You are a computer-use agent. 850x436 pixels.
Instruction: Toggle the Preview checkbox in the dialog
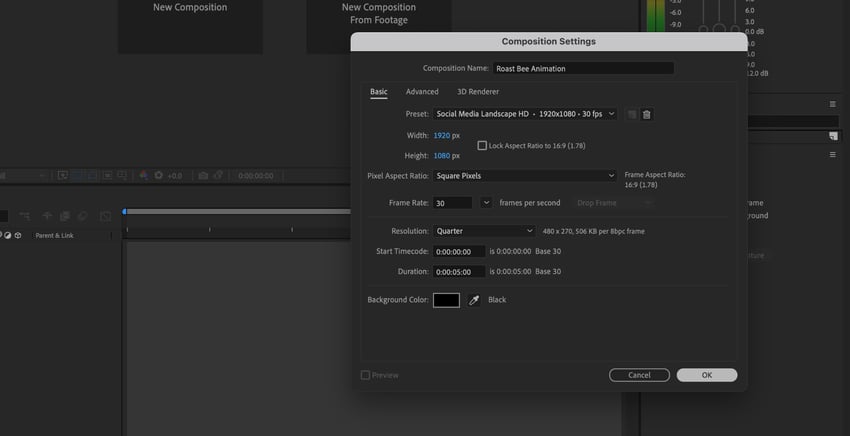point(365,375)
